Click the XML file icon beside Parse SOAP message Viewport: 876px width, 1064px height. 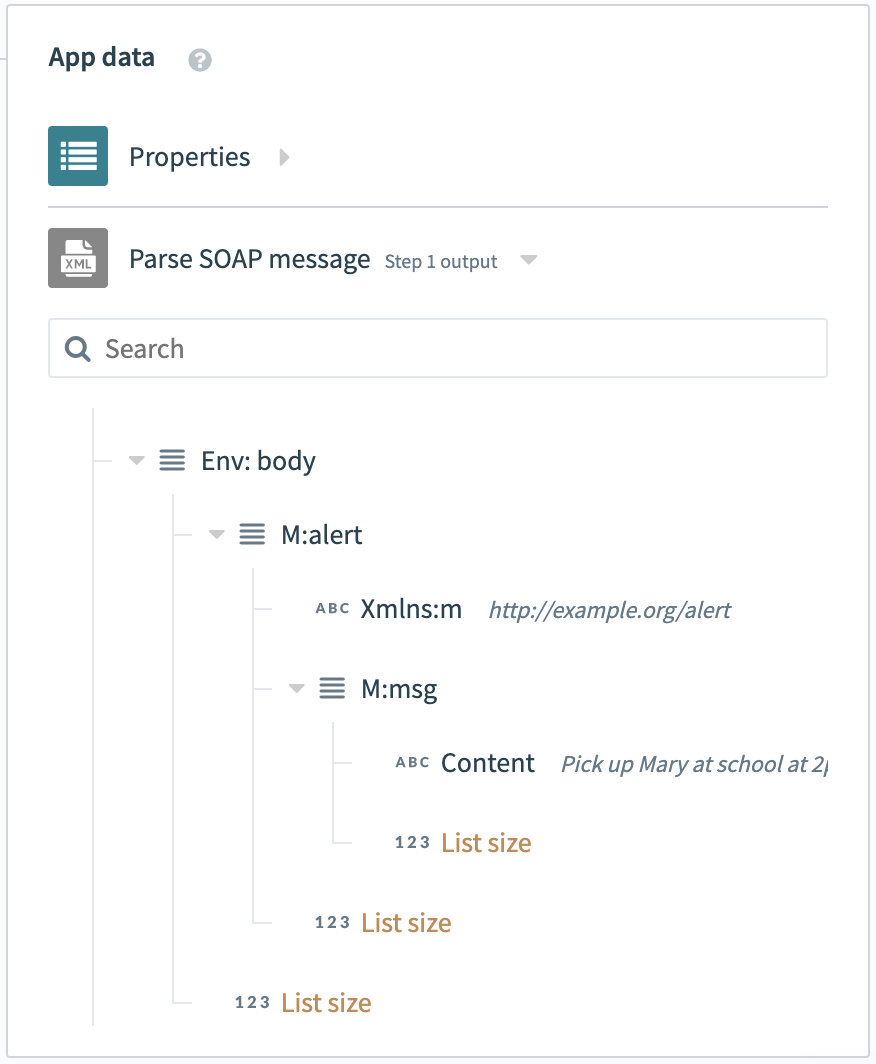pos(77,258)
